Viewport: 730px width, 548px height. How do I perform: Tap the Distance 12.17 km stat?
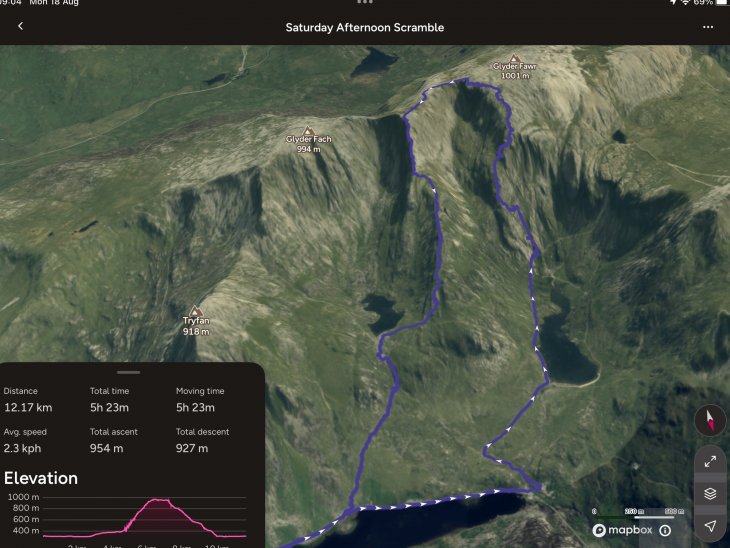click(28, 400)
